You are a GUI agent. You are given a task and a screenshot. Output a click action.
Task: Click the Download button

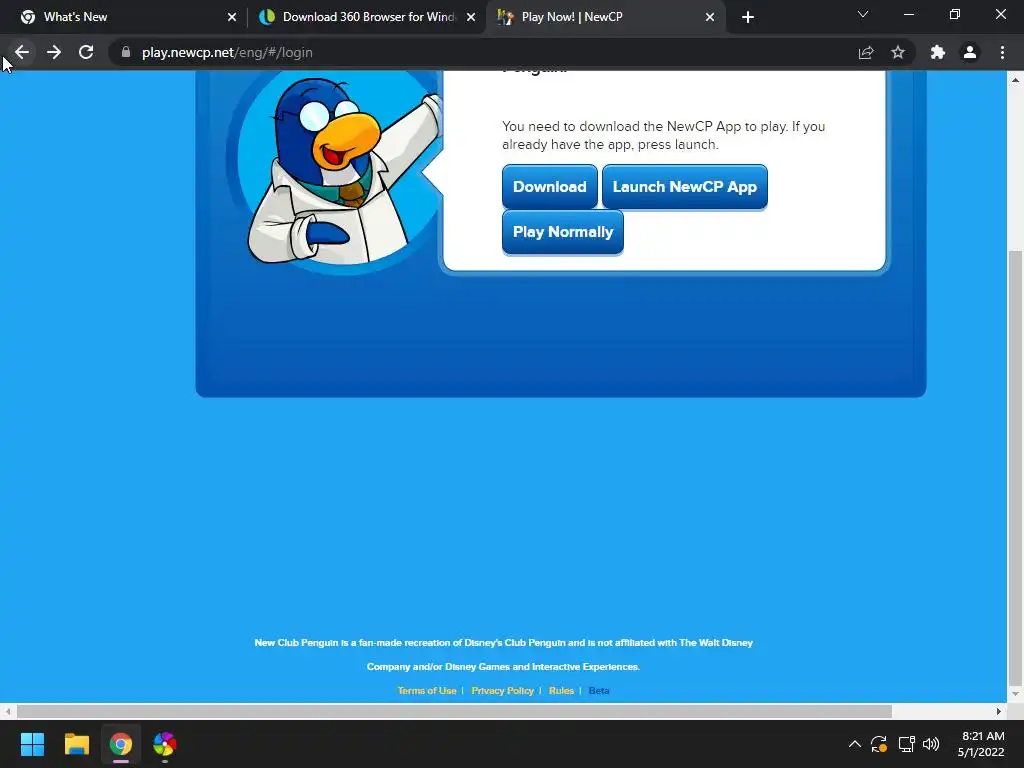(549, 187)
